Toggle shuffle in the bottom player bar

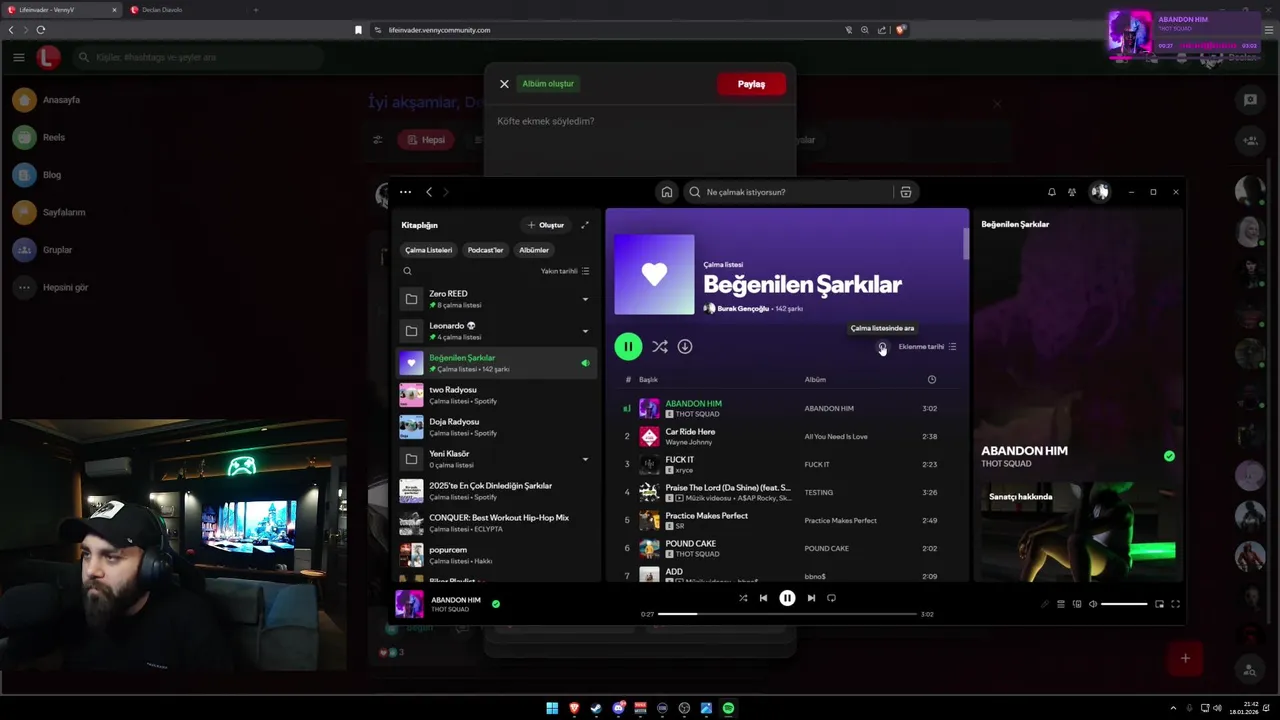tap(743, 598)
